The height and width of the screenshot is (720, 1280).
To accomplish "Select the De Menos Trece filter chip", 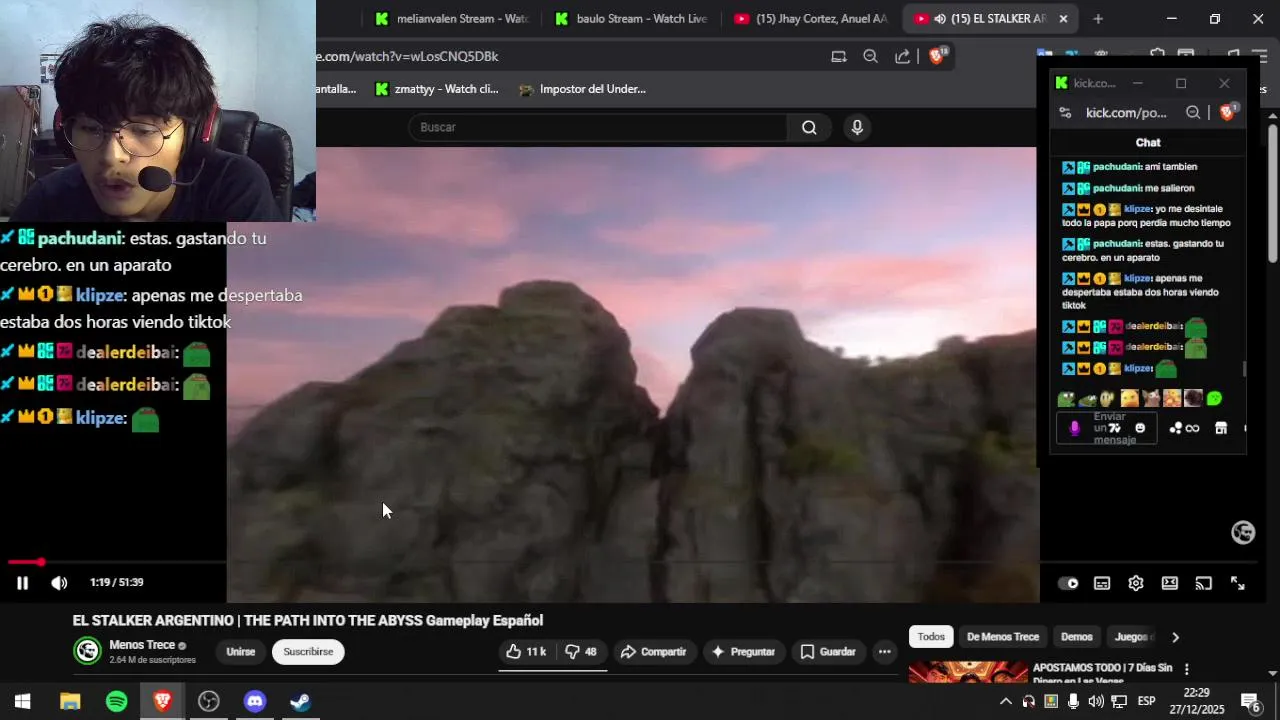I will (x=1003, y=637).
